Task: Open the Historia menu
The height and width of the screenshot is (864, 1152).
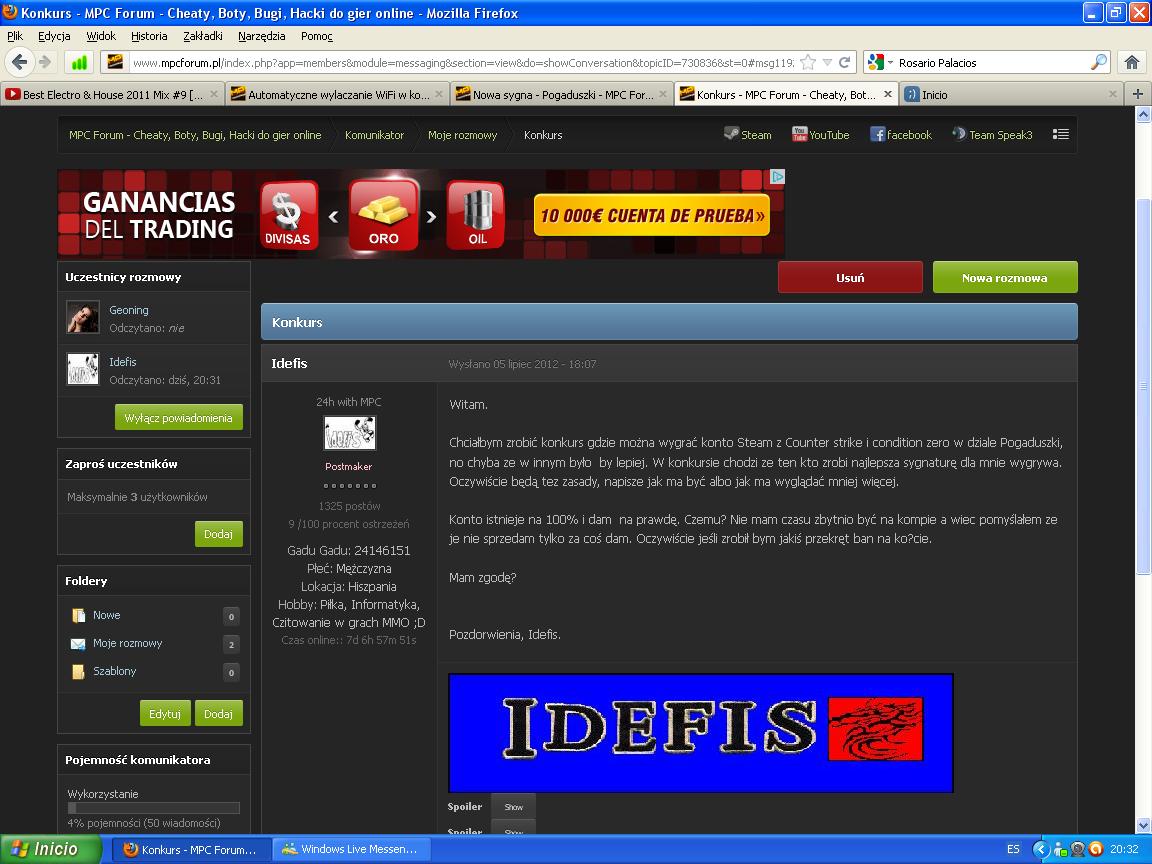Action: tap(149, 36)
